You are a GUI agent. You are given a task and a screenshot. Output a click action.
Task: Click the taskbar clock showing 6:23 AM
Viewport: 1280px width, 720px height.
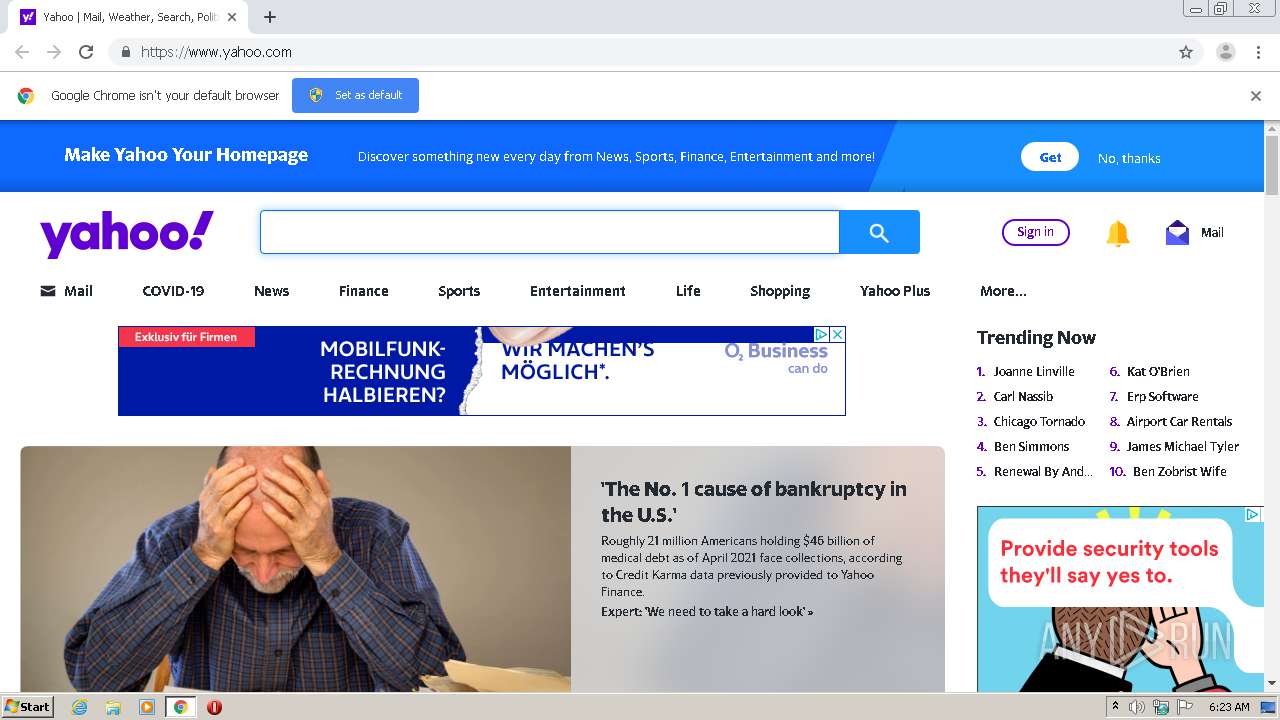pos(1229,707)
